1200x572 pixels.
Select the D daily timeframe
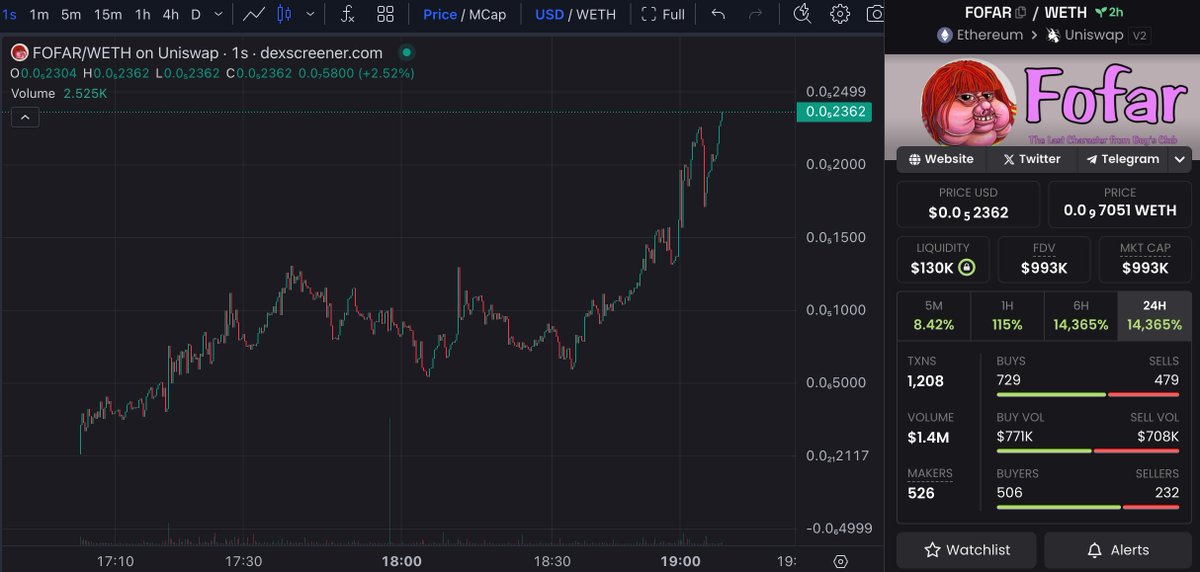[x=196, y=14]
